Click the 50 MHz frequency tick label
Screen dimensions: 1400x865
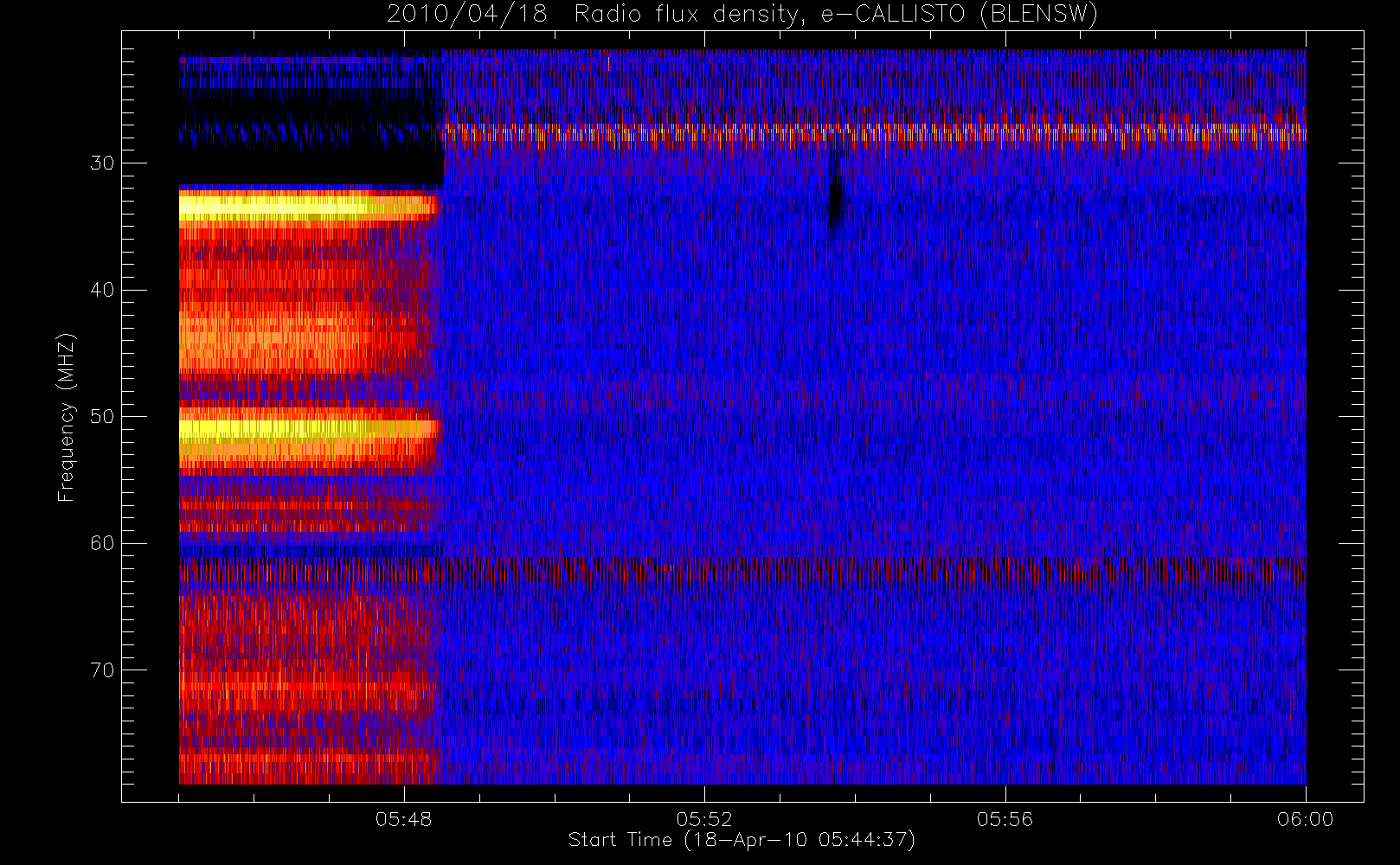[x=102, y=417]
